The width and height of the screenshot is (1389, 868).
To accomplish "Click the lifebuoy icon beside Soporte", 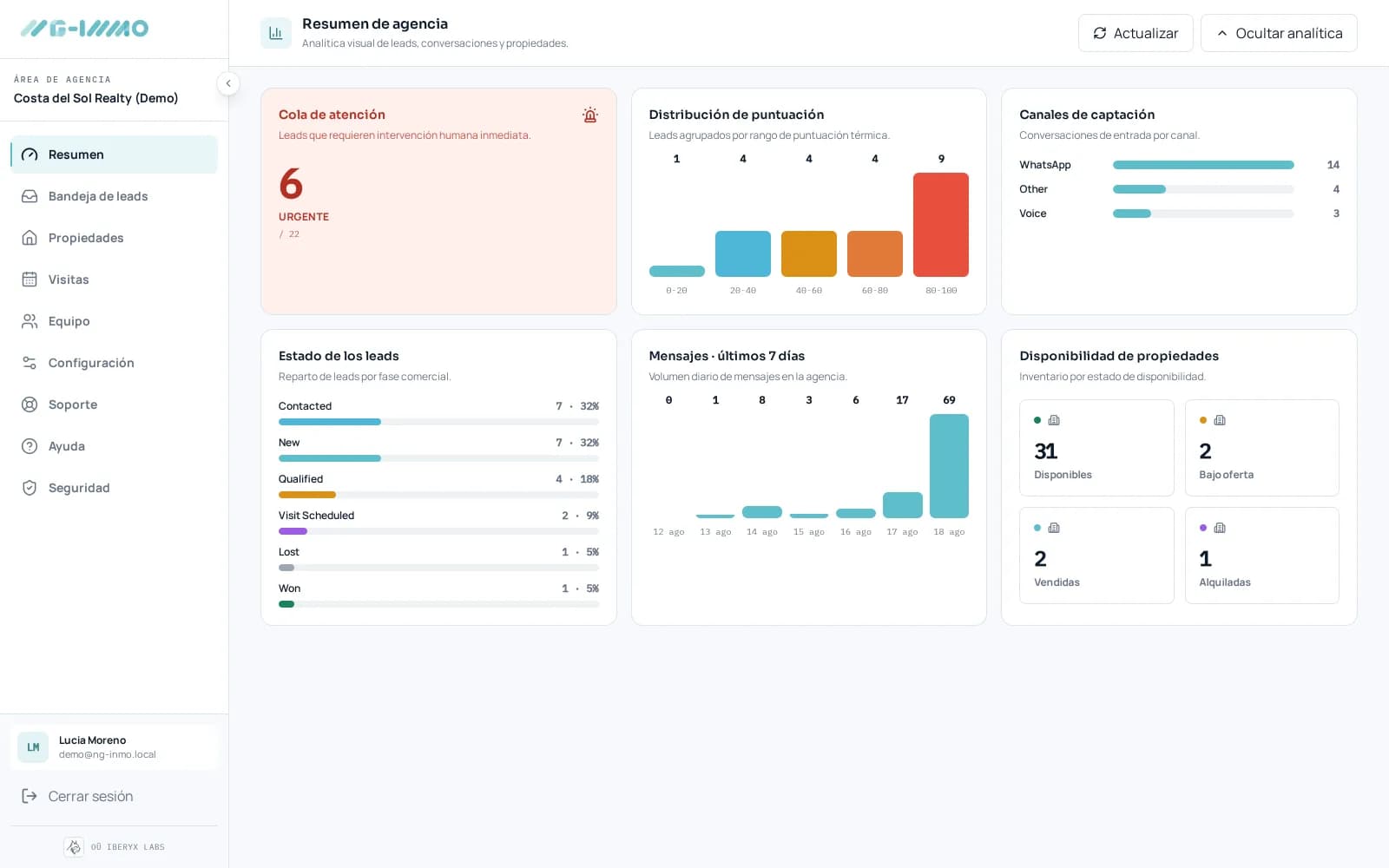I will [x=30, y=404].
